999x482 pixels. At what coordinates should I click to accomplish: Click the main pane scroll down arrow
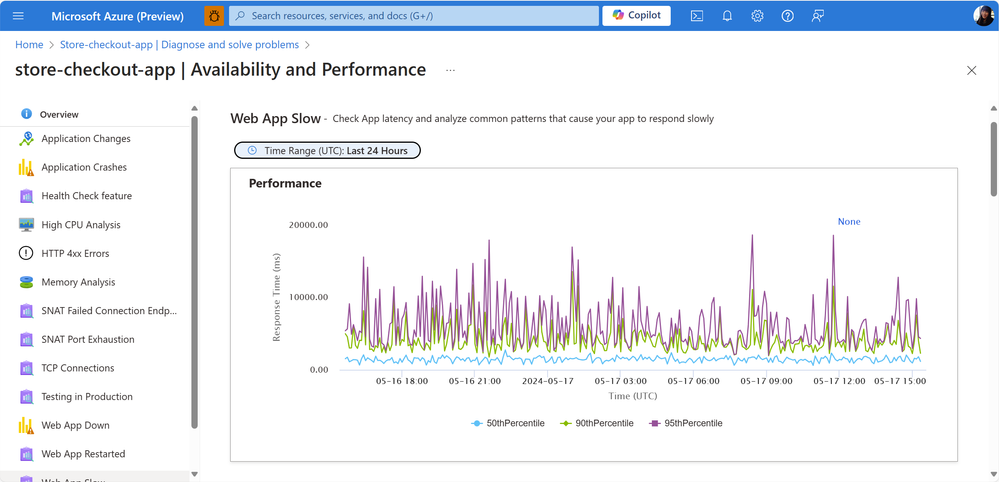pos(993,474)
